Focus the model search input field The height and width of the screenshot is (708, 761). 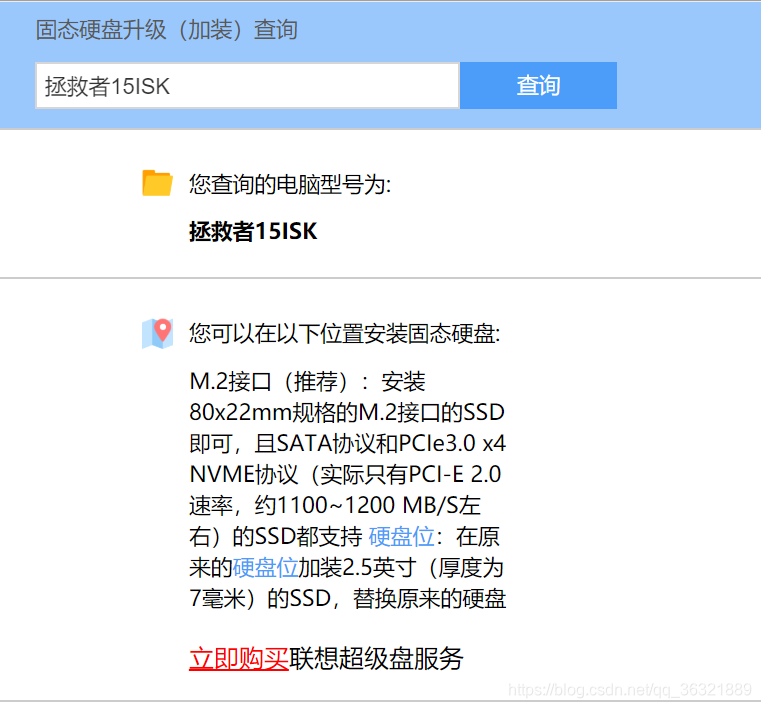point(247,85)
